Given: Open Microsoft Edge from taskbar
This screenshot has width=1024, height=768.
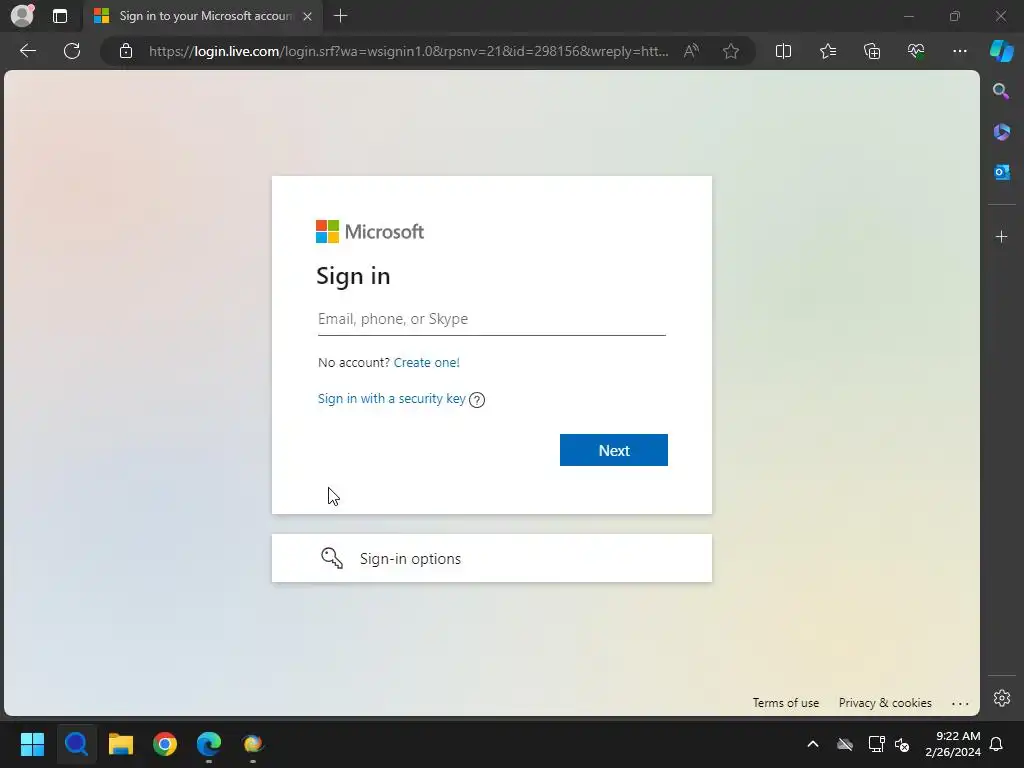Looking at the screenshot, I should (209, 744).
